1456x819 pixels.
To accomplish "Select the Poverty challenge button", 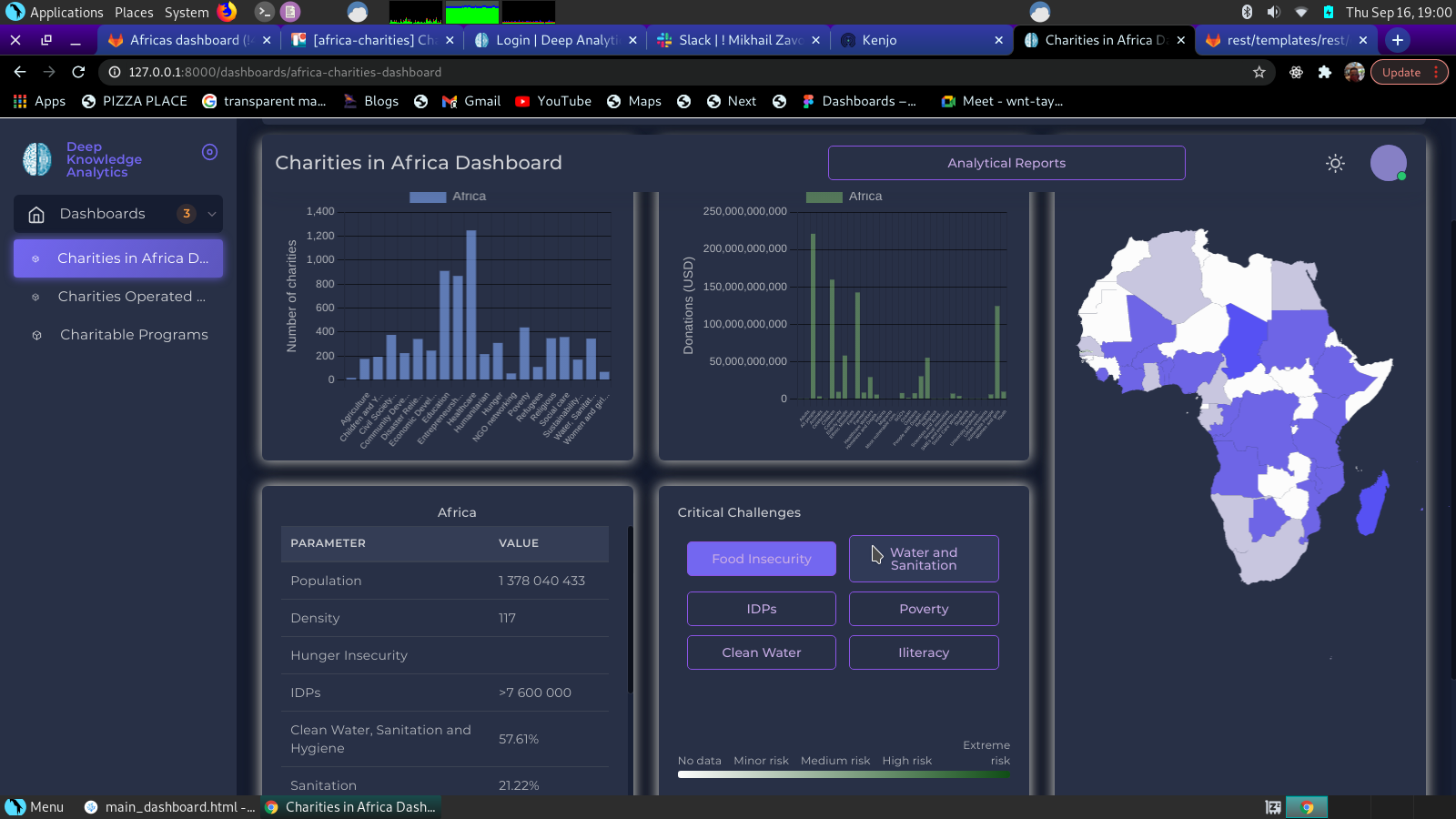I will click(924, 609).
